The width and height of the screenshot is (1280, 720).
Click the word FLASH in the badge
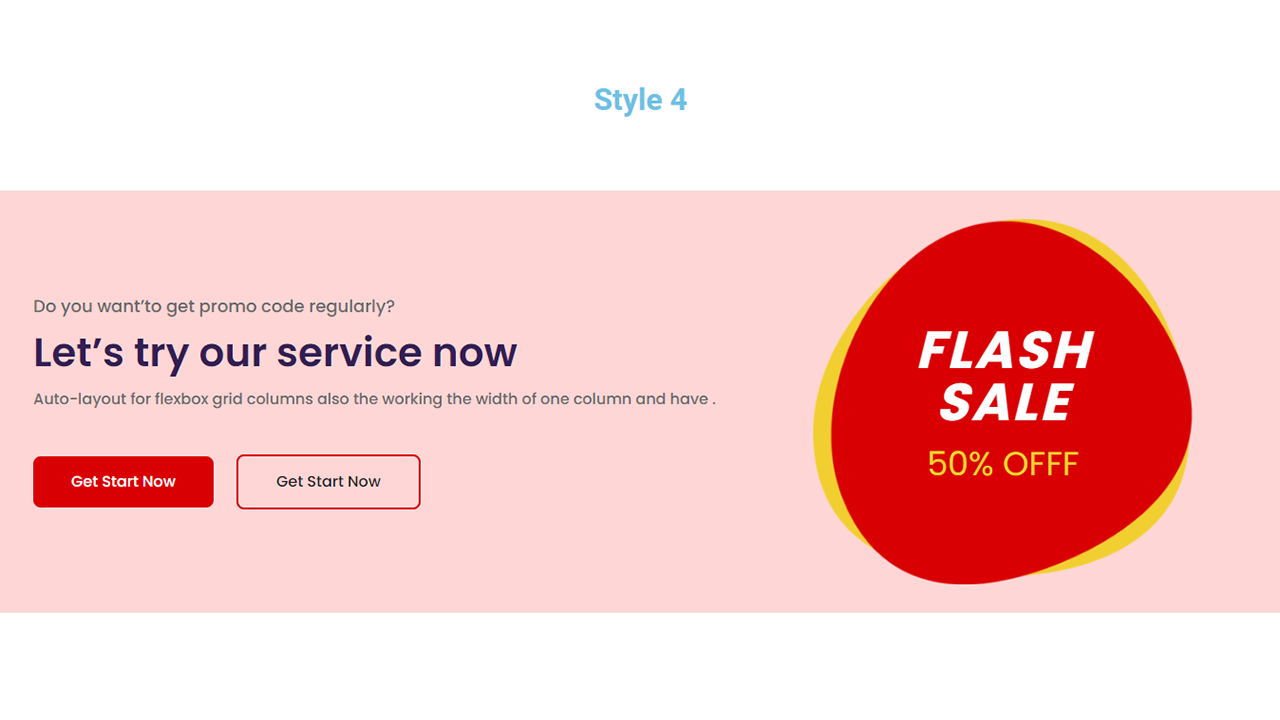coord(1006,351)
